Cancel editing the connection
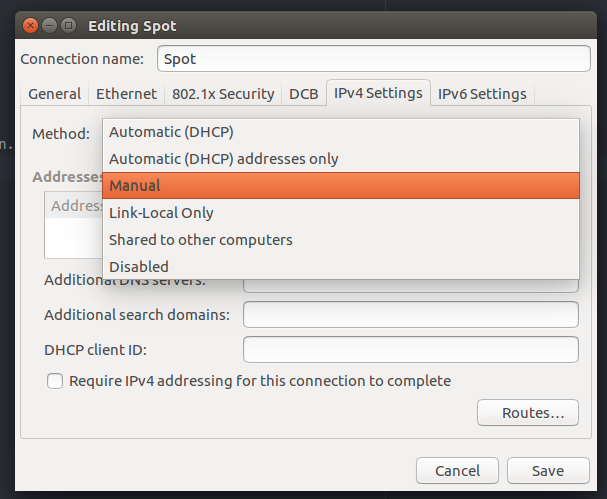The width and height of the screenshot is (607, 499). pyautogui.click(x=457, y=471)
